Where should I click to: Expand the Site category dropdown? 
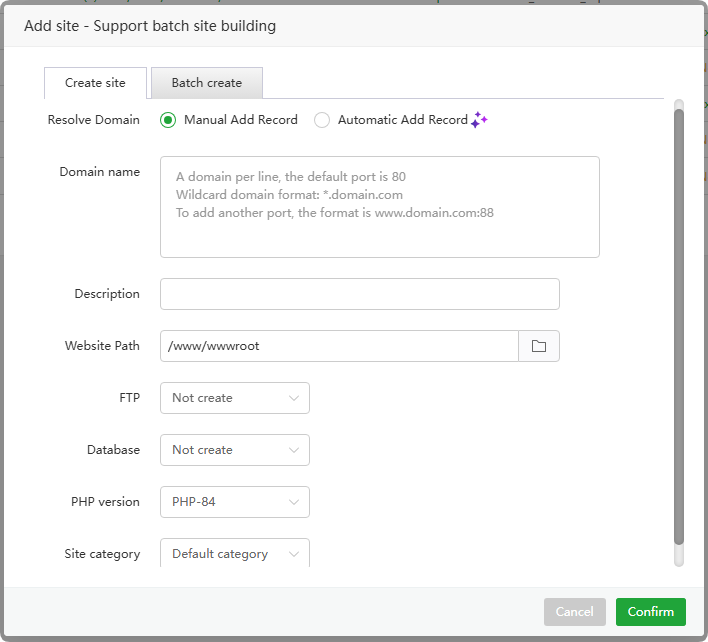pos(235,553)
